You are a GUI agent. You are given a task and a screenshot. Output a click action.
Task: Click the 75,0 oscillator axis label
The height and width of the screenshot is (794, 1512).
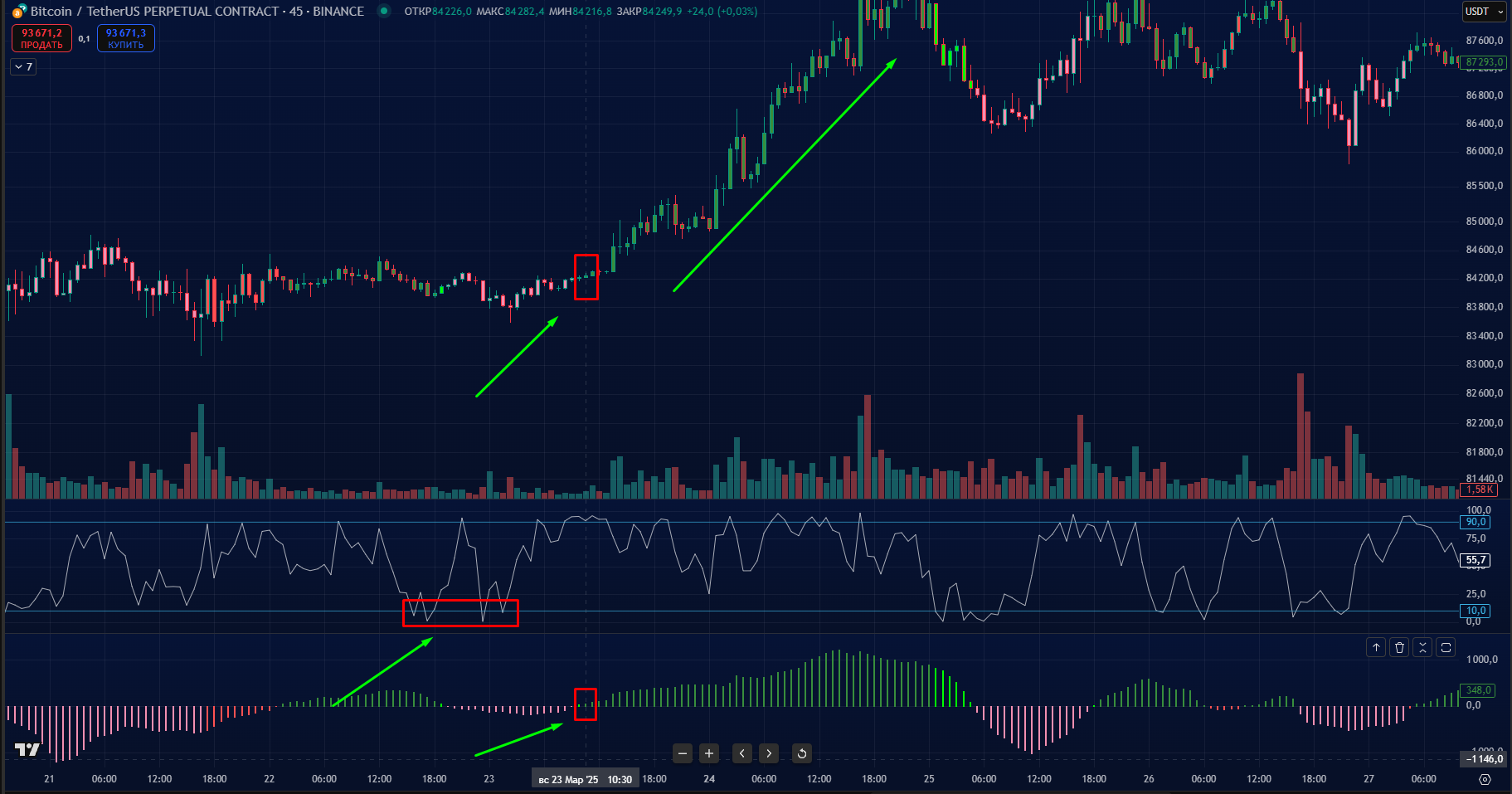coord(1476,538)
